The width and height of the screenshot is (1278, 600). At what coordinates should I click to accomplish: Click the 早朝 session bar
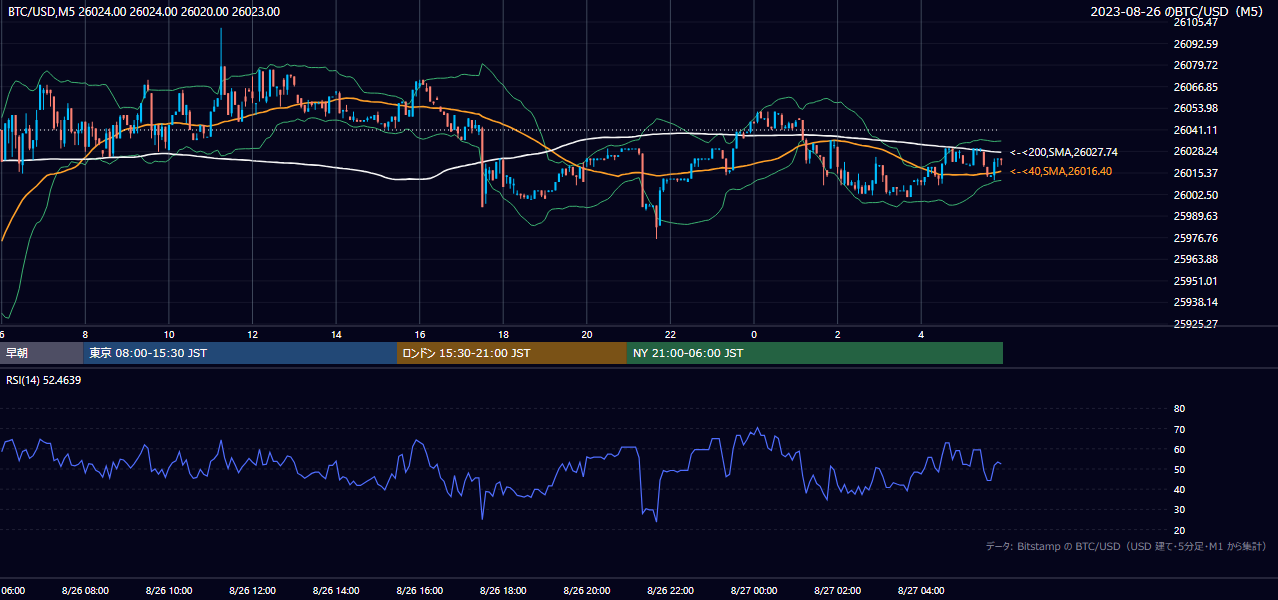click(41, 353)
